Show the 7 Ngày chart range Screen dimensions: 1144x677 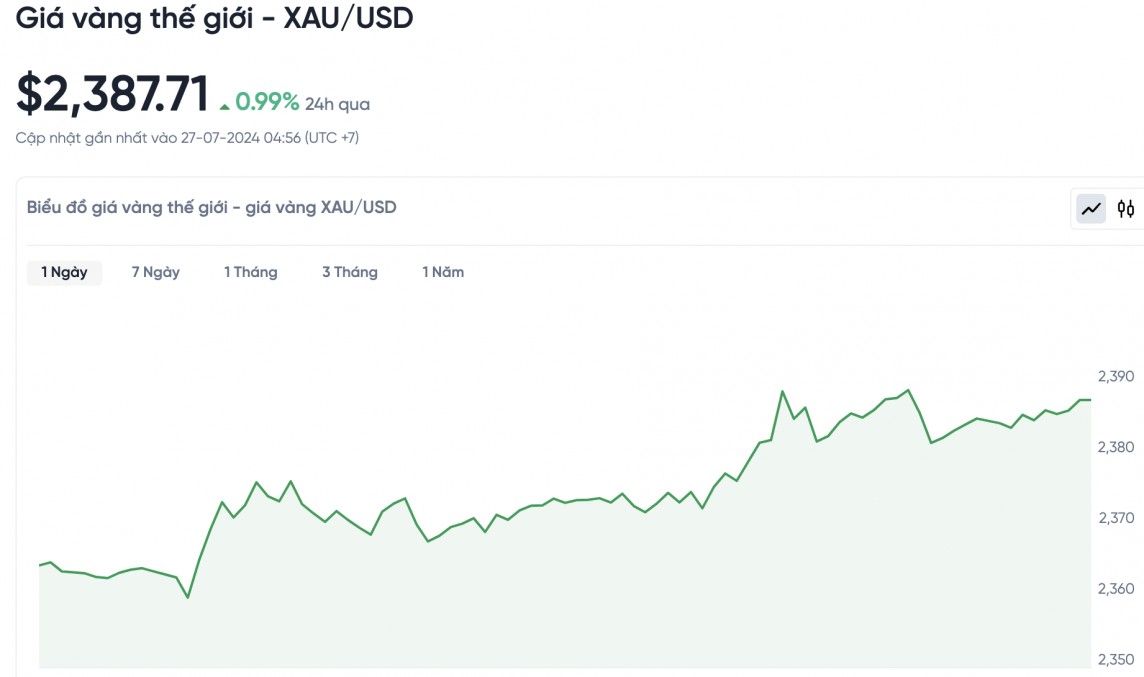tap(155, 272)
